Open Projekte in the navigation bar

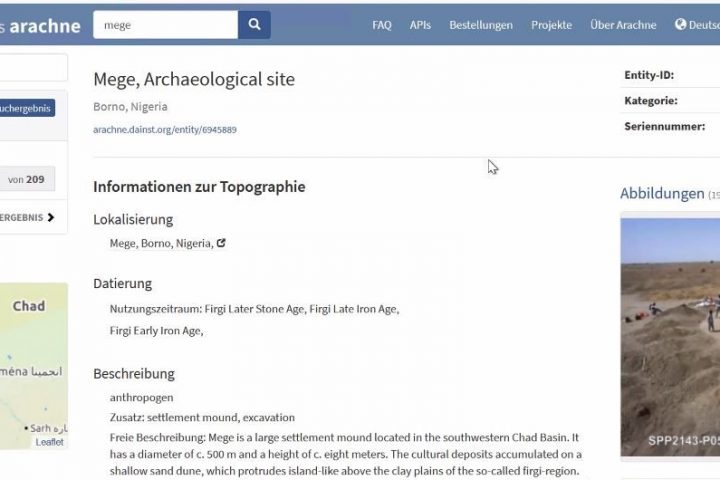pos(551,25)
